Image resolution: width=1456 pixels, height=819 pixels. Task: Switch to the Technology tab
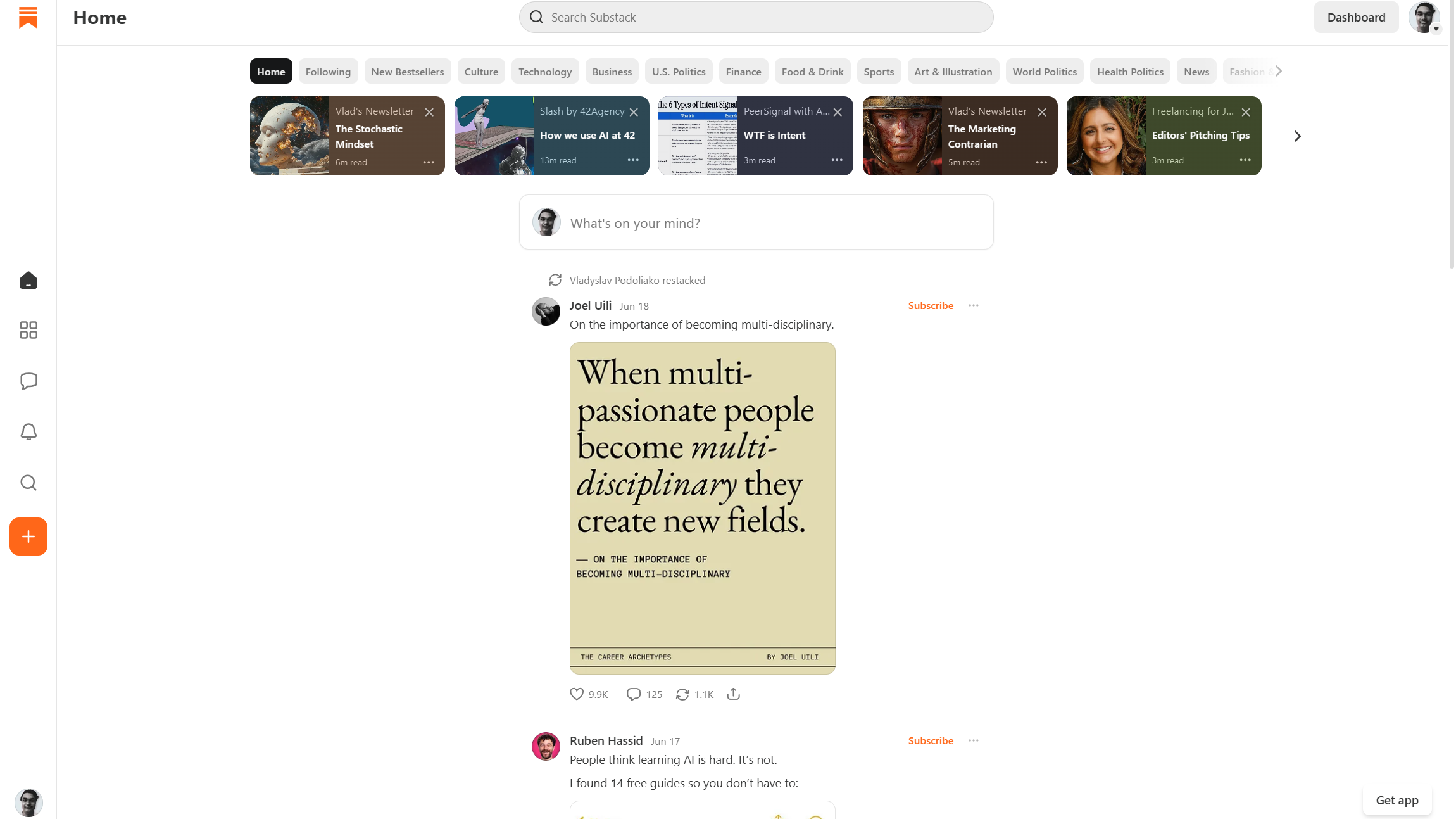[545, 72]
